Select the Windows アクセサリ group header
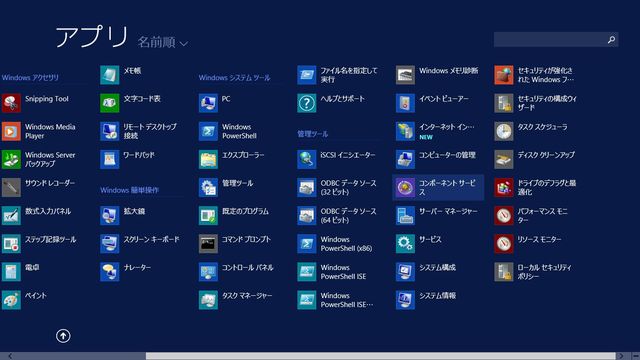 coord(30,78)
